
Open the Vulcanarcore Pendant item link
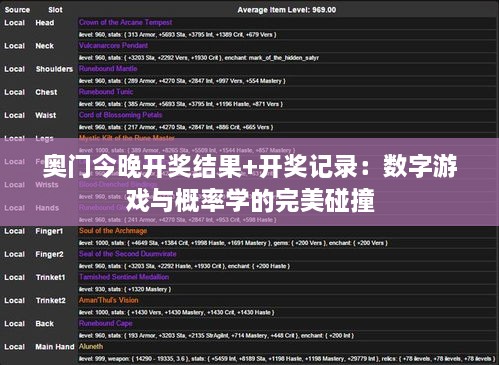click(114, 45)
